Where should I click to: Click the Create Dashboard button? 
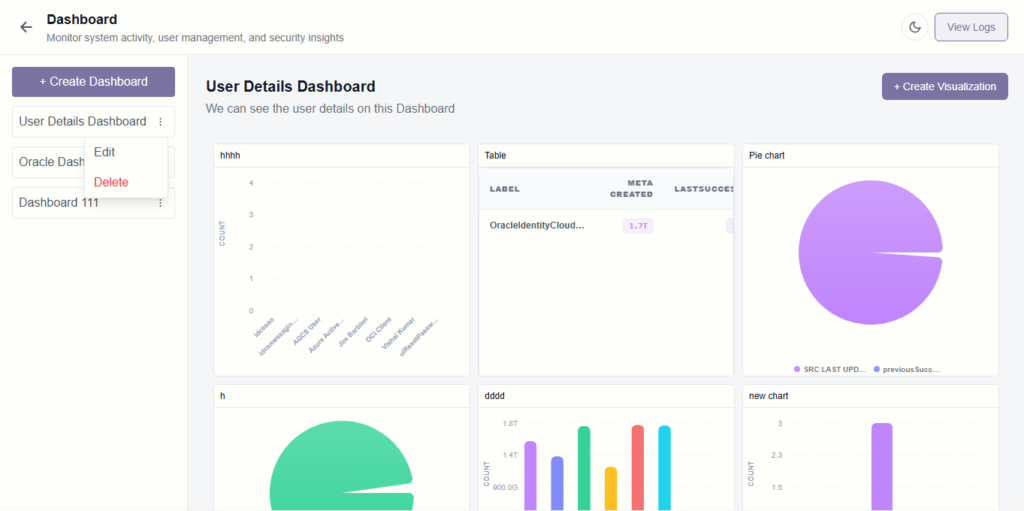93,82
